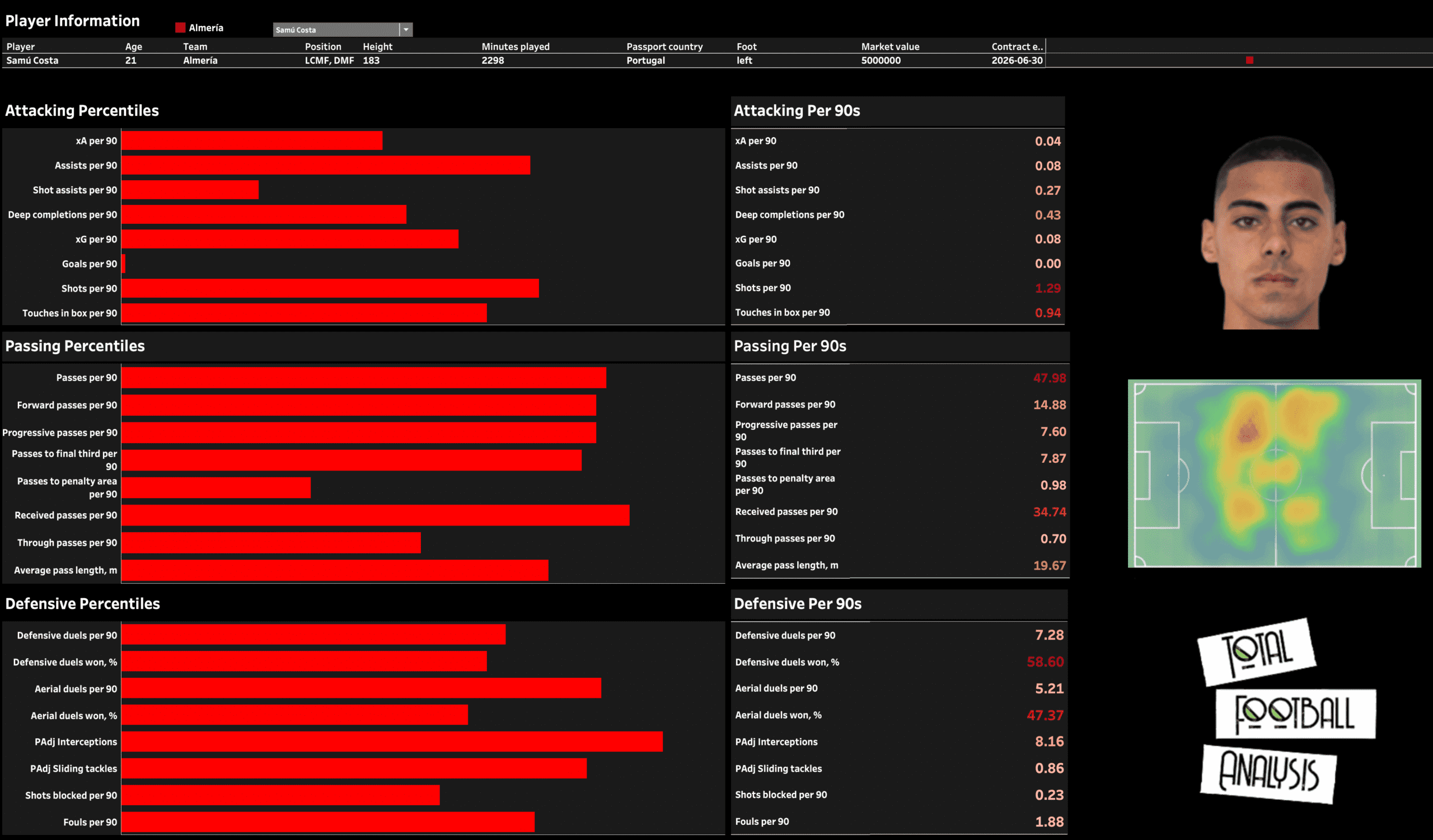Open the Samú Costa player dropdown arrow
This screenshot has height=840, width=1433.
pos(405,30)
